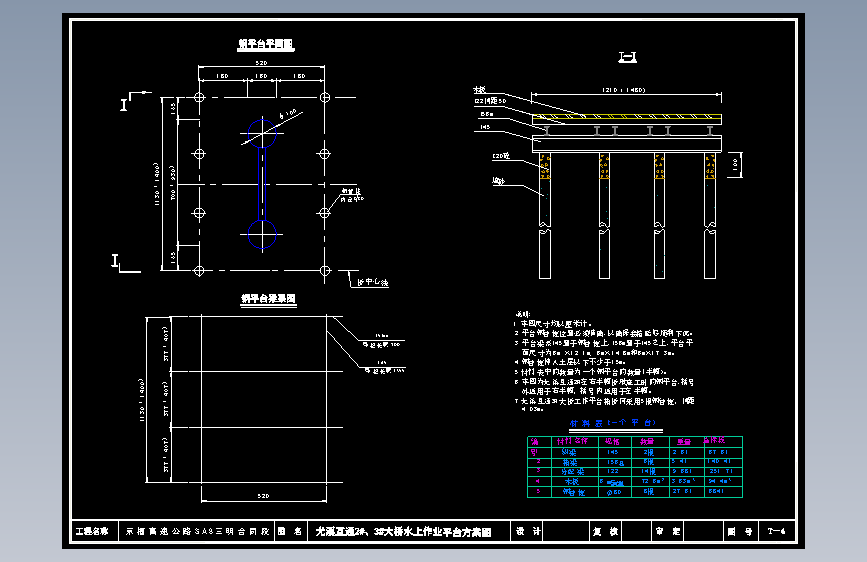The height and width of the screenshot is (562, 867).
Task: Click the "桥中心线" label below the plan view
Action: [x=373, y=283]
